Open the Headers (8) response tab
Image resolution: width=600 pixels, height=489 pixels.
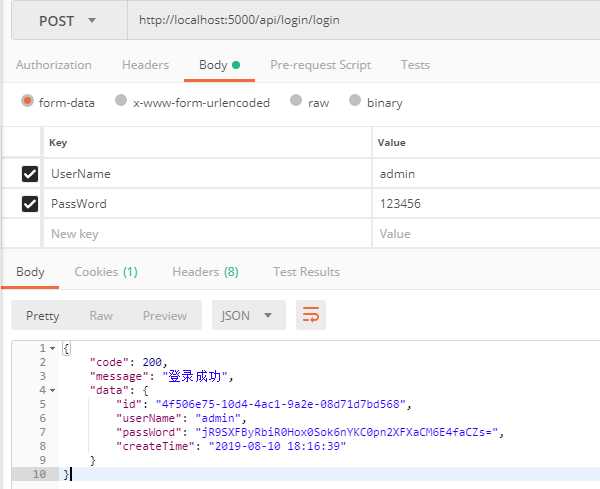(x=205, y=272)
